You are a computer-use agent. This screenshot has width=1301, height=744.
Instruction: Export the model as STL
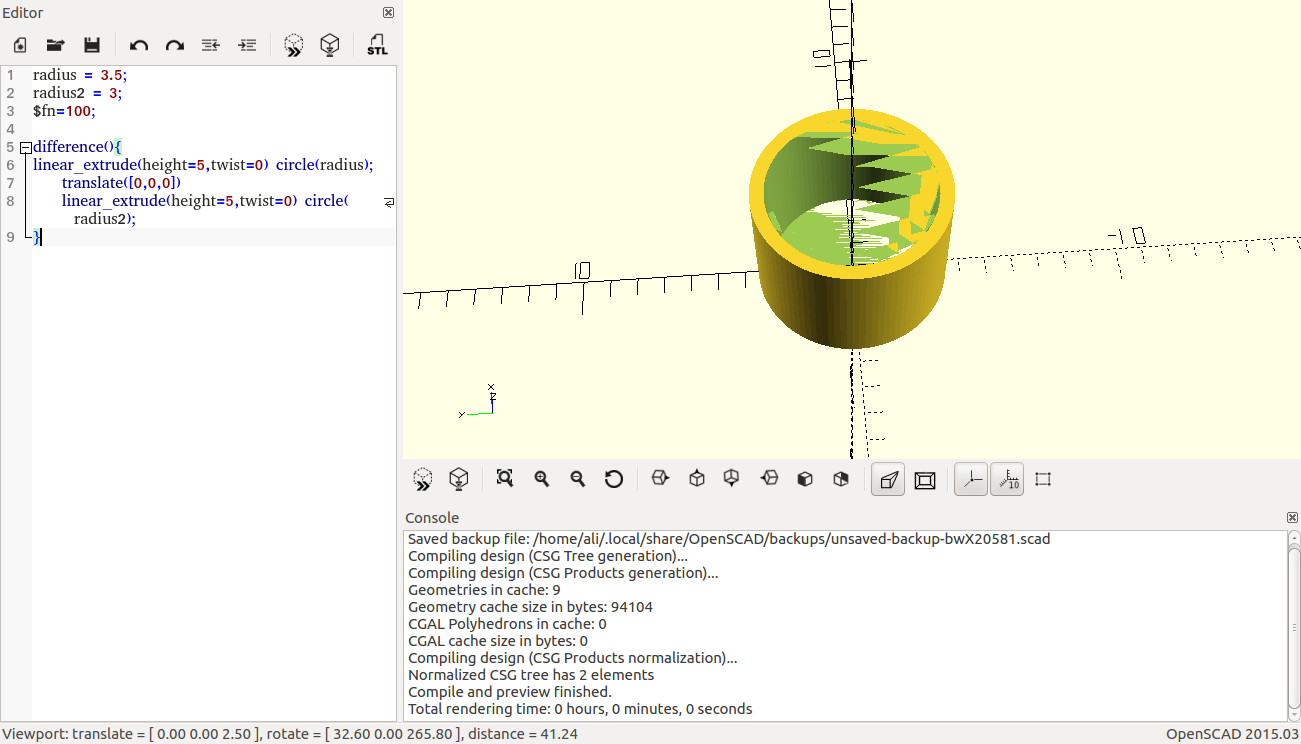pos(377,45)
